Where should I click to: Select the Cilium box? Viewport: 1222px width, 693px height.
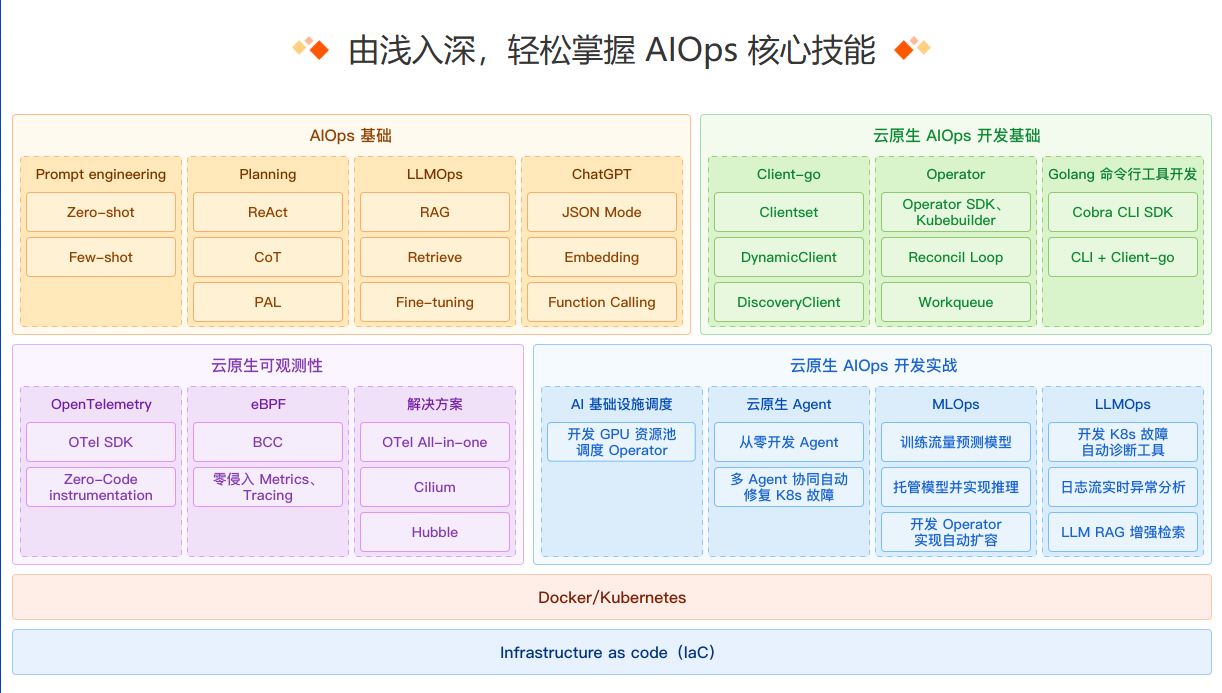coord(435,487)
